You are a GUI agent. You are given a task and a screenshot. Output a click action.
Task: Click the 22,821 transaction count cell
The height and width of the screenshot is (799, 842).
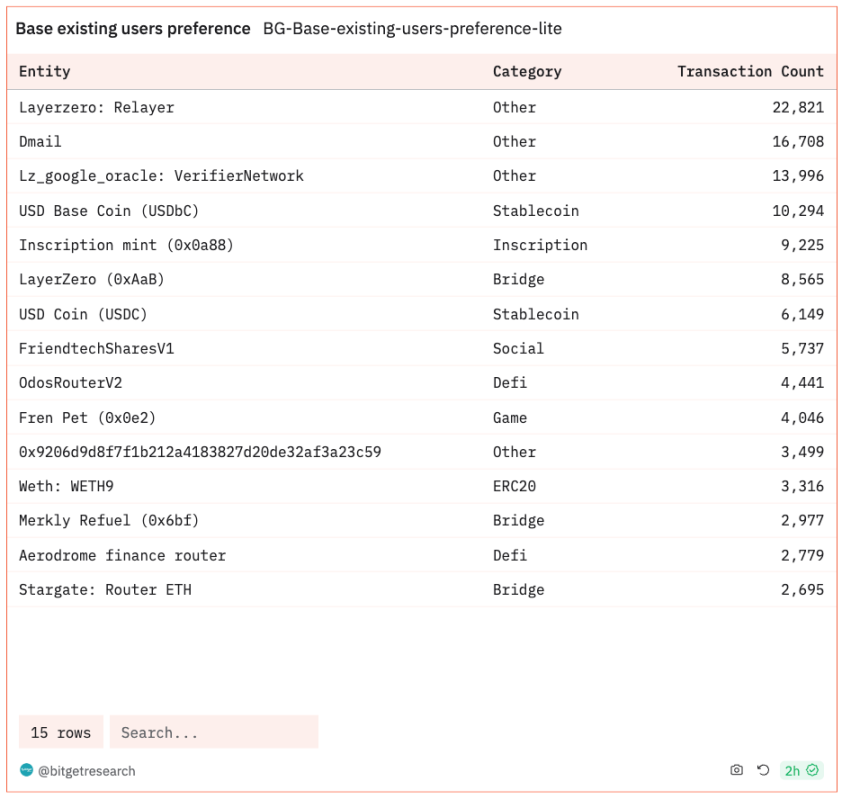pos(798,107)
